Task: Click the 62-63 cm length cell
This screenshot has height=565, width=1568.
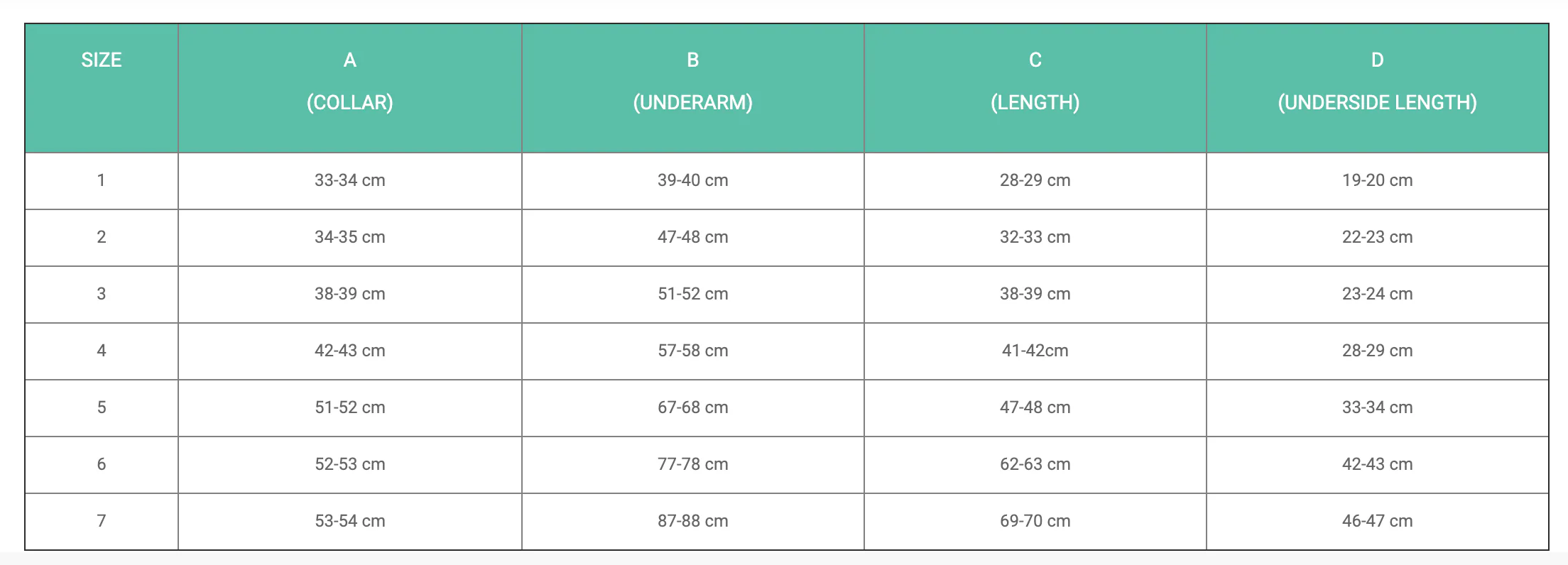Action: (1035, 465)
